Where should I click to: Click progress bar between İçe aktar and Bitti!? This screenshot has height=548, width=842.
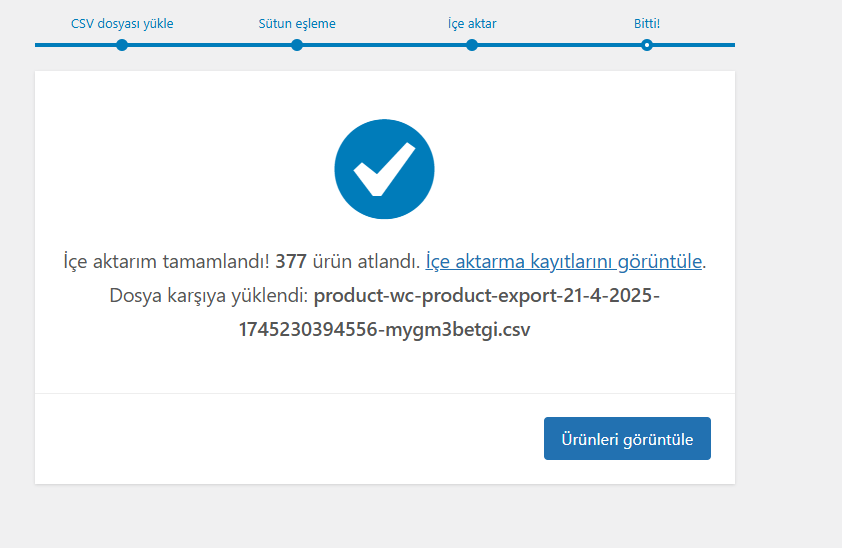point(559,45)
